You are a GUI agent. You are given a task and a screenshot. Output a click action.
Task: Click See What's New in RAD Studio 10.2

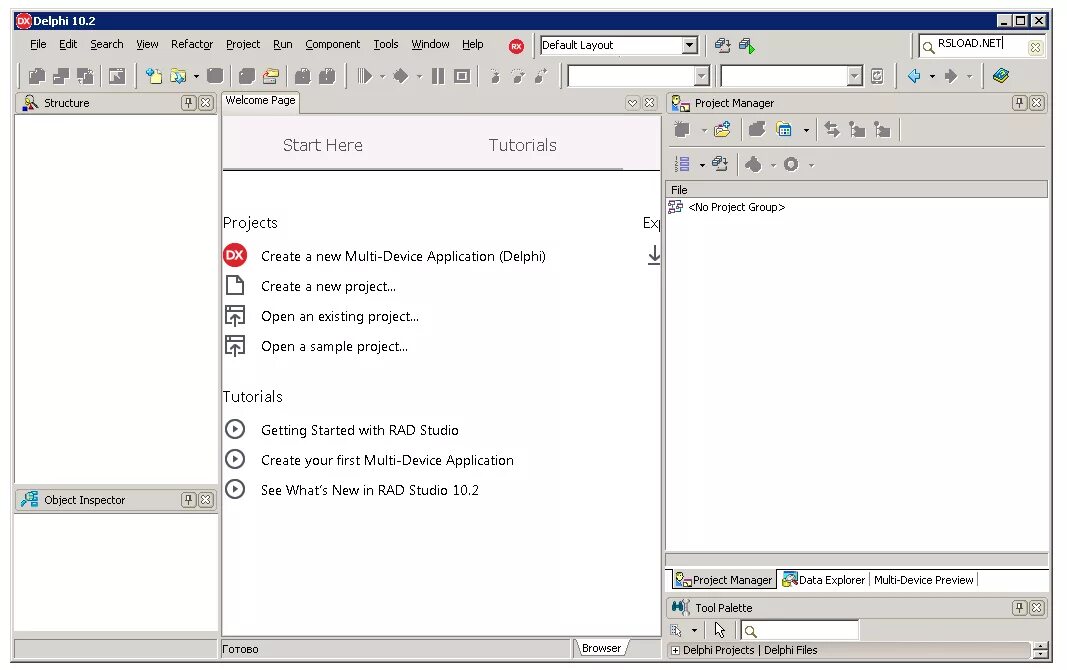[370, 490]
